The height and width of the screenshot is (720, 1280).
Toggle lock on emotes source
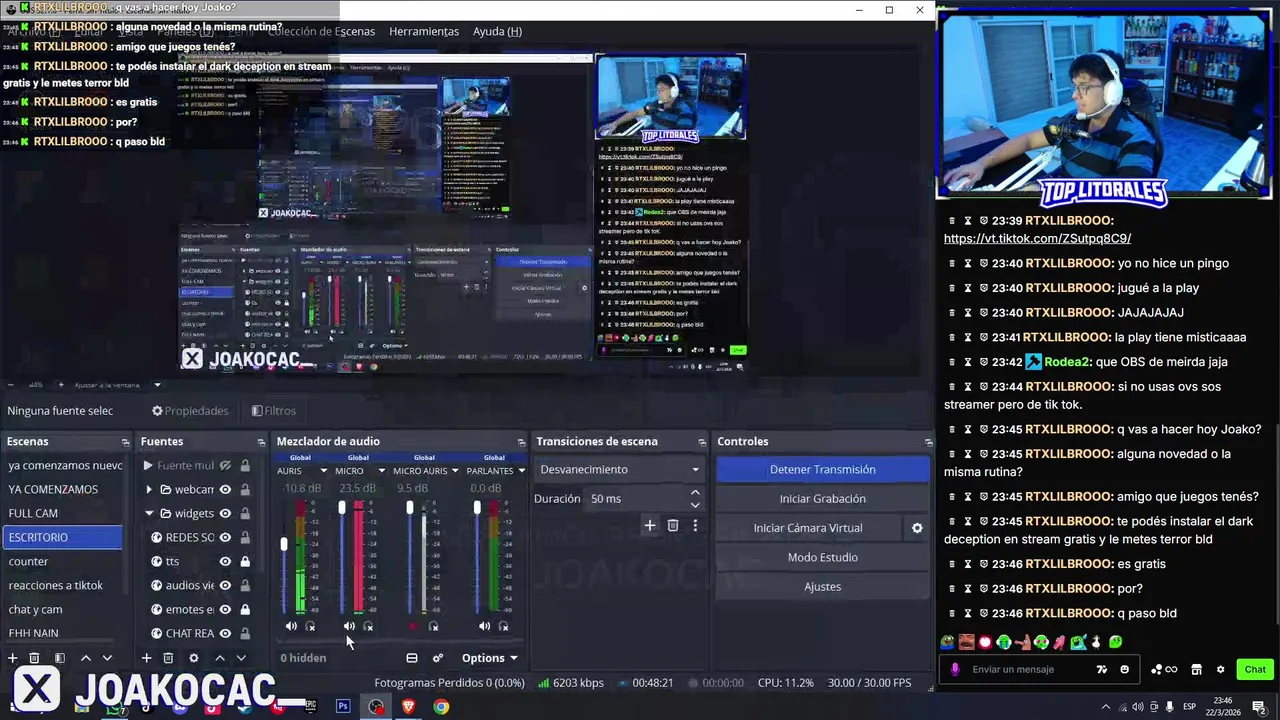tap(245, 609)
